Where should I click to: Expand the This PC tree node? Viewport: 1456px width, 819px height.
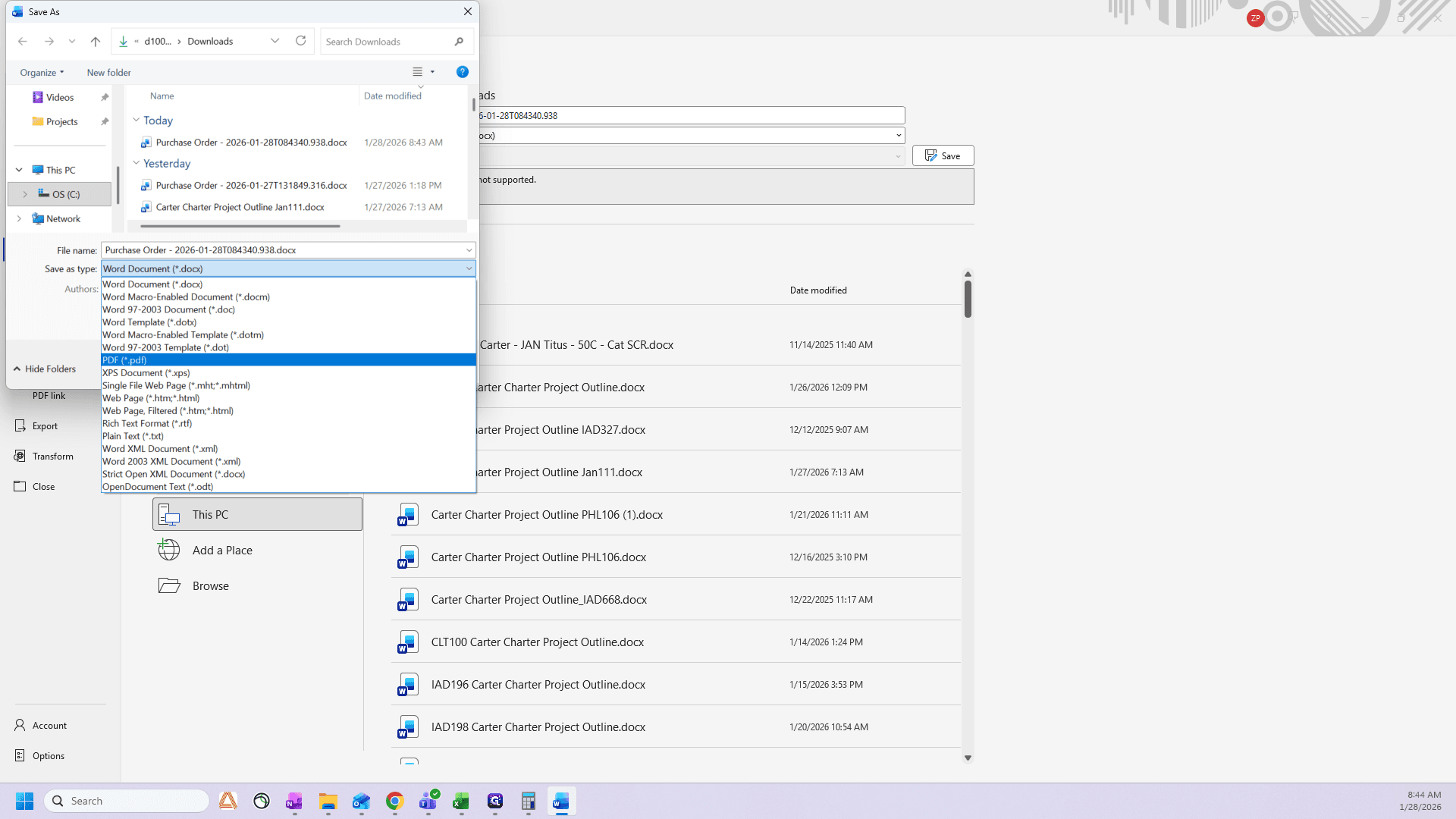pyautogui.click(x=19, y=170)
